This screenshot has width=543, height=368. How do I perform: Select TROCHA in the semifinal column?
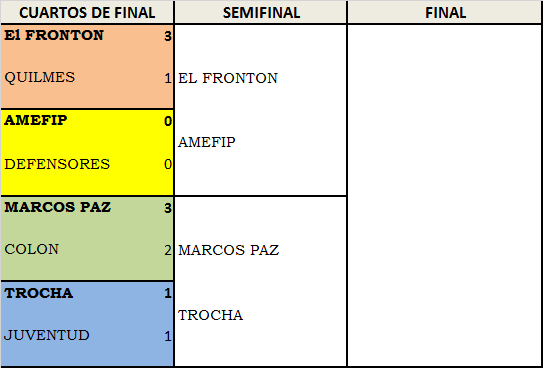coord(211,315)
